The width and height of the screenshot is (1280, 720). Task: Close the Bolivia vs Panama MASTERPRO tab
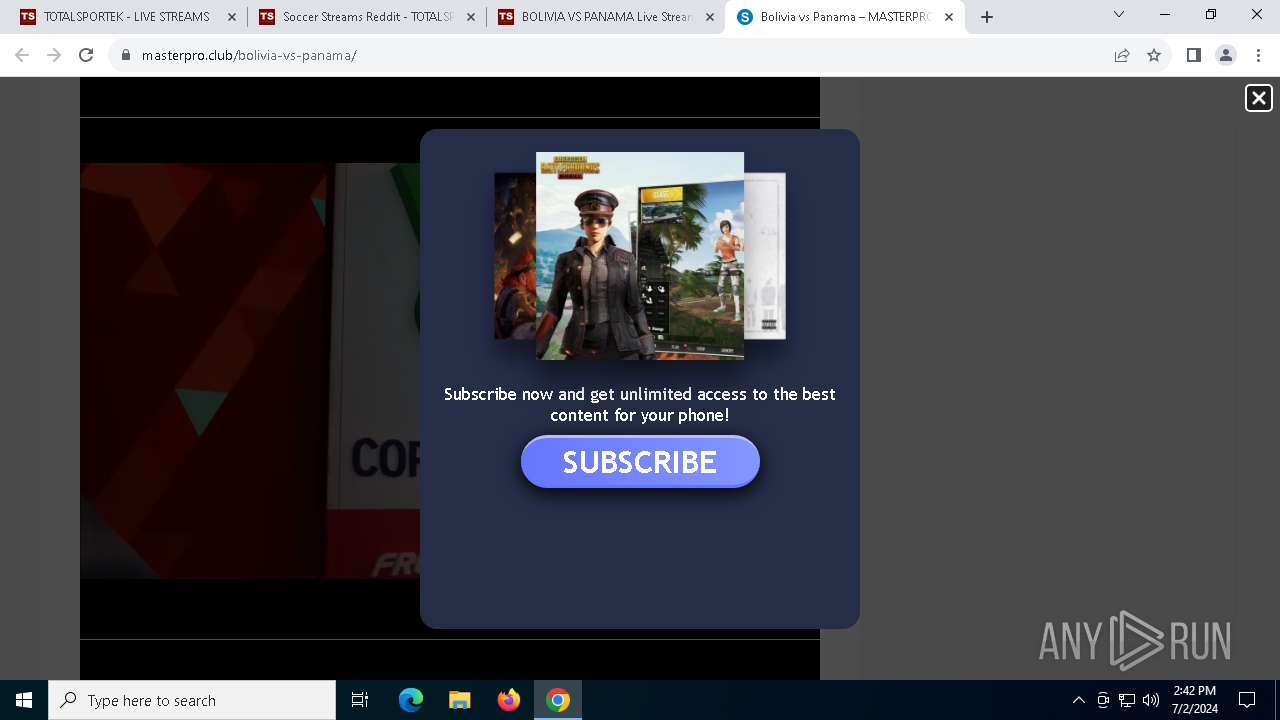point(949,17)
